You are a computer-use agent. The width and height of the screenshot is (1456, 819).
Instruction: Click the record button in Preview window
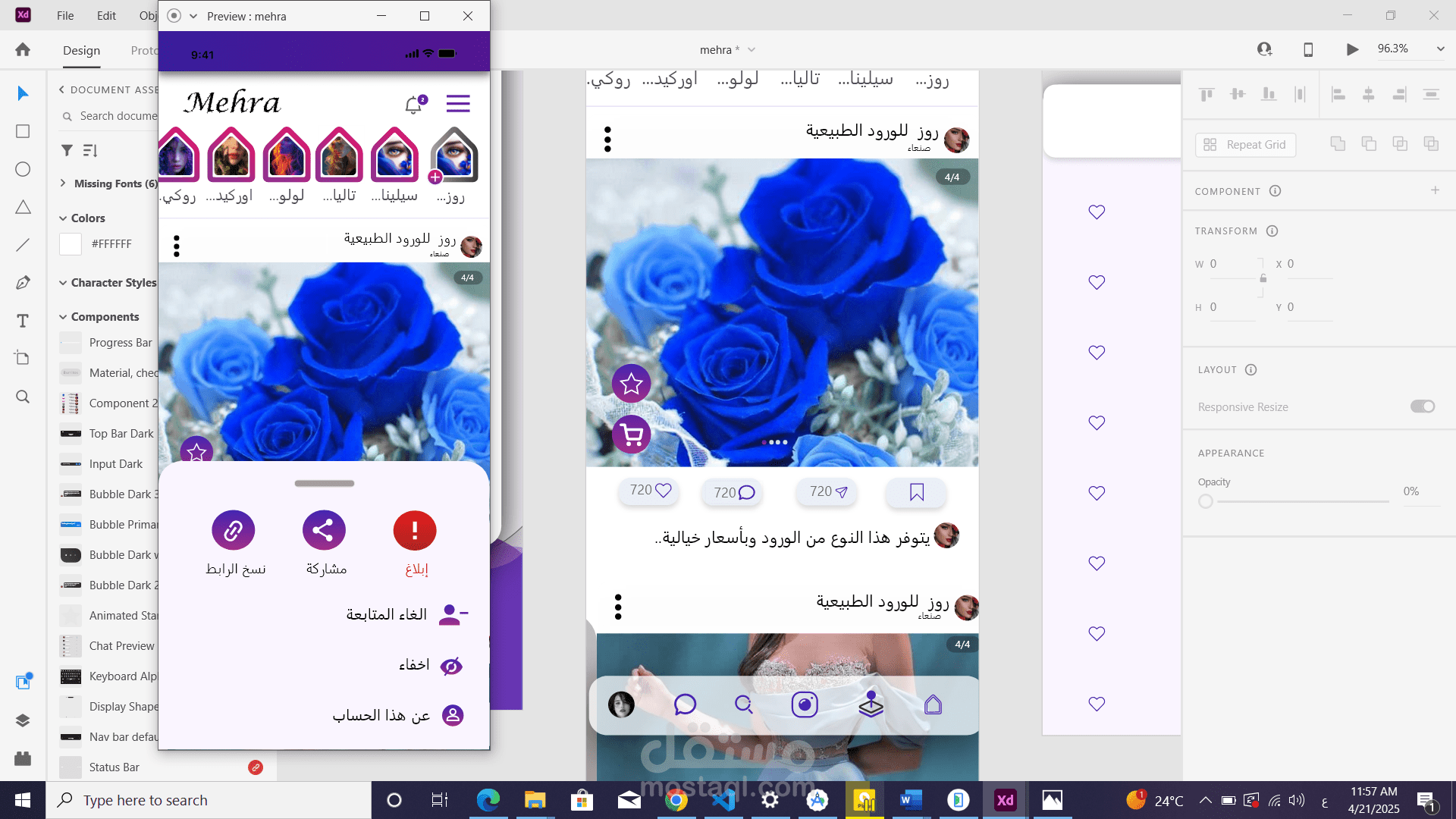click(x=174, y=16)
